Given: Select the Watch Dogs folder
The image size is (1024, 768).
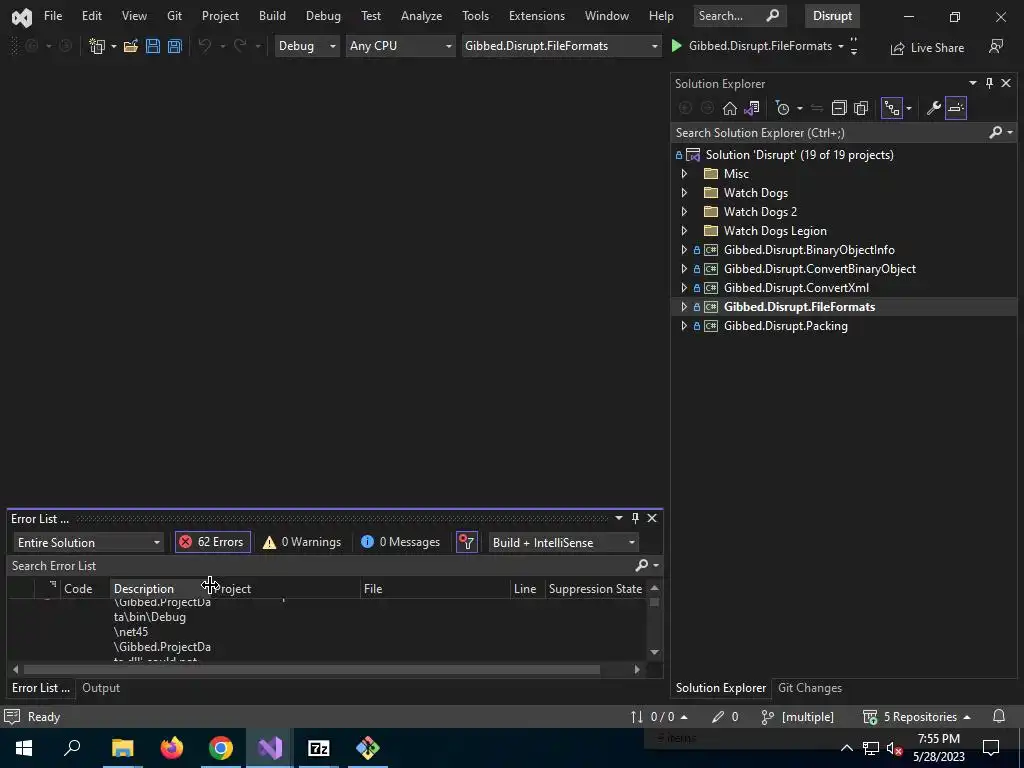Looking at the screenshot, I should [x=756, y=193].
